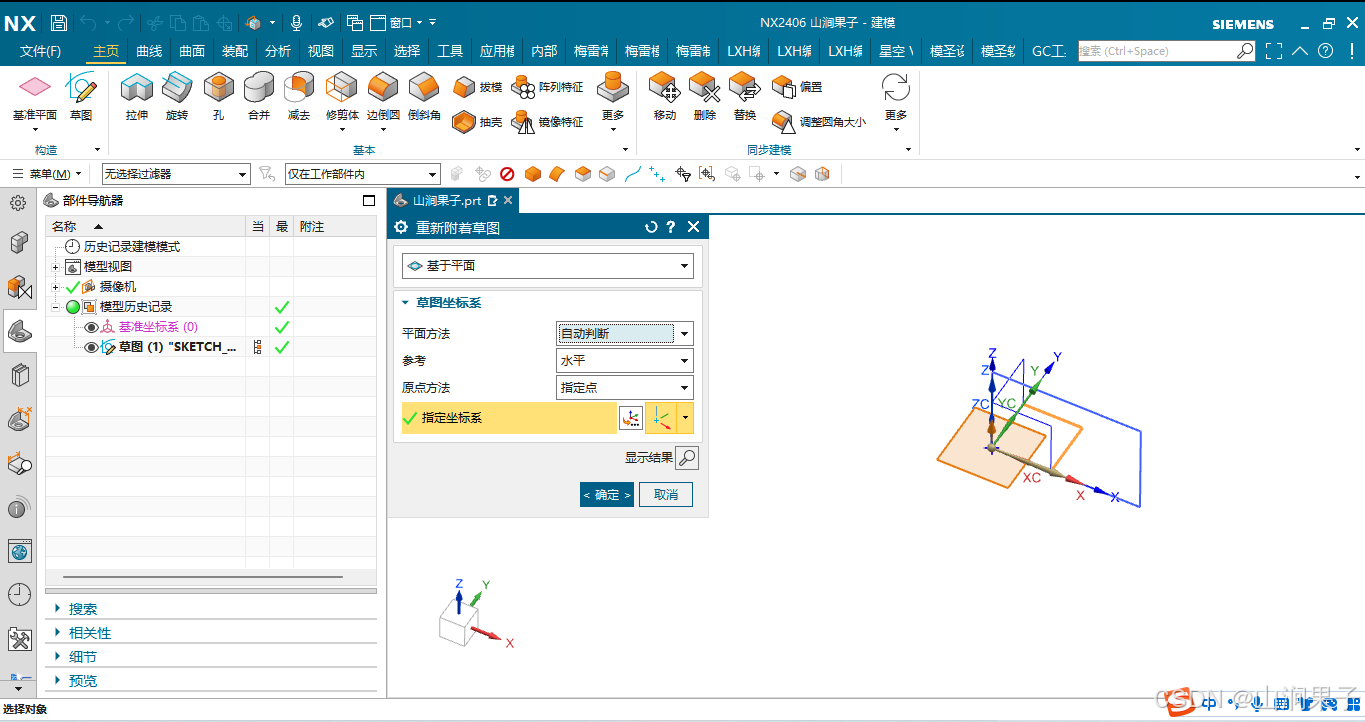Switch to the 曲面 ribbon tab
Image resolution: width=1365 pixels, height=722 pixels.
[191, 51]
